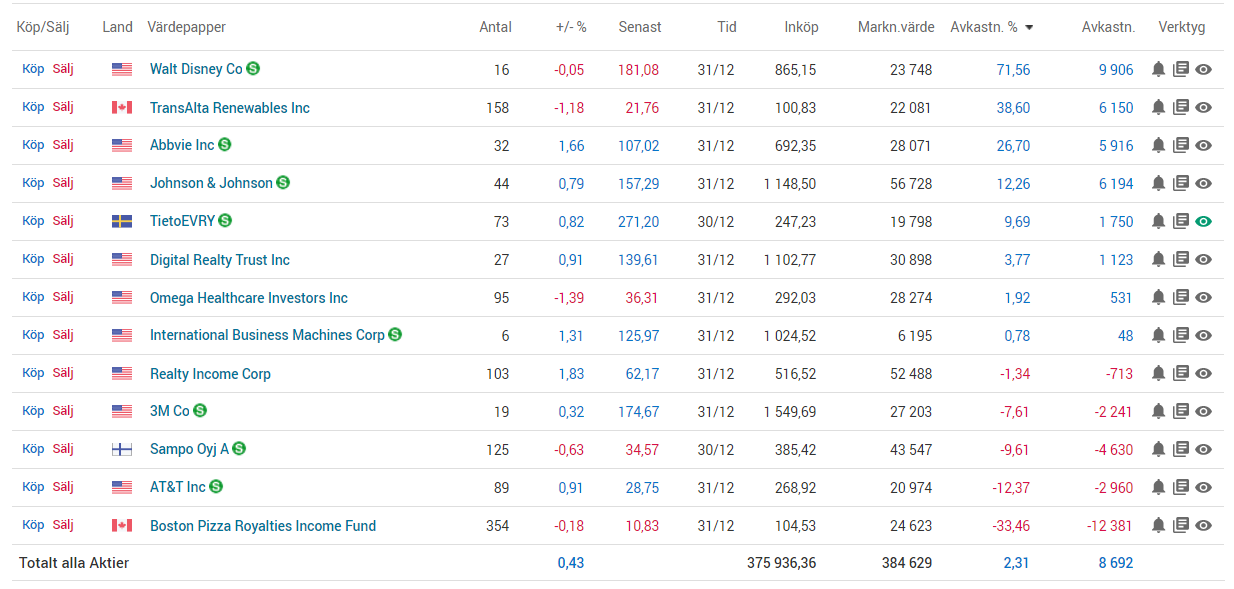Click Köp for Sampo Oyj A
Screen dimensions: 1234x589
(33, 448)
